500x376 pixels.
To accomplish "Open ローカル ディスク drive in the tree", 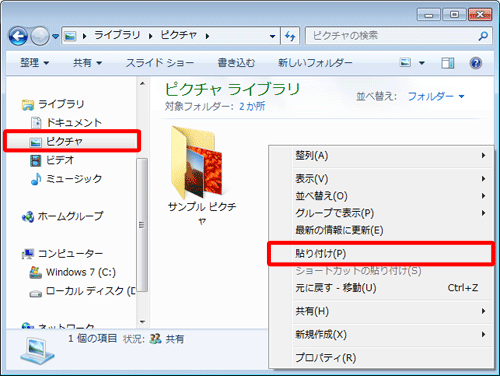I will [x=91, y=291].
